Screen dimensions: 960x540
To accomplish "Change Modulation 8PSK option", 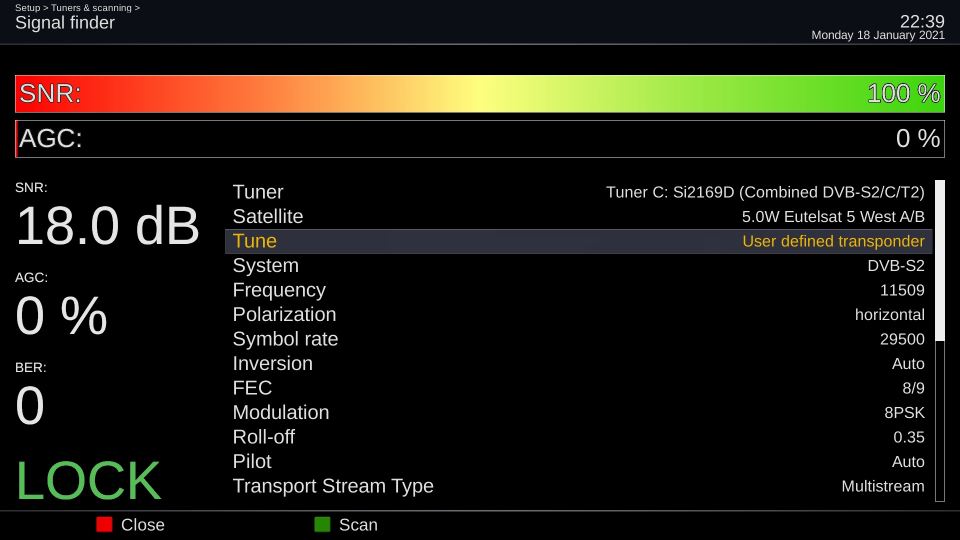I will [904, 413].
